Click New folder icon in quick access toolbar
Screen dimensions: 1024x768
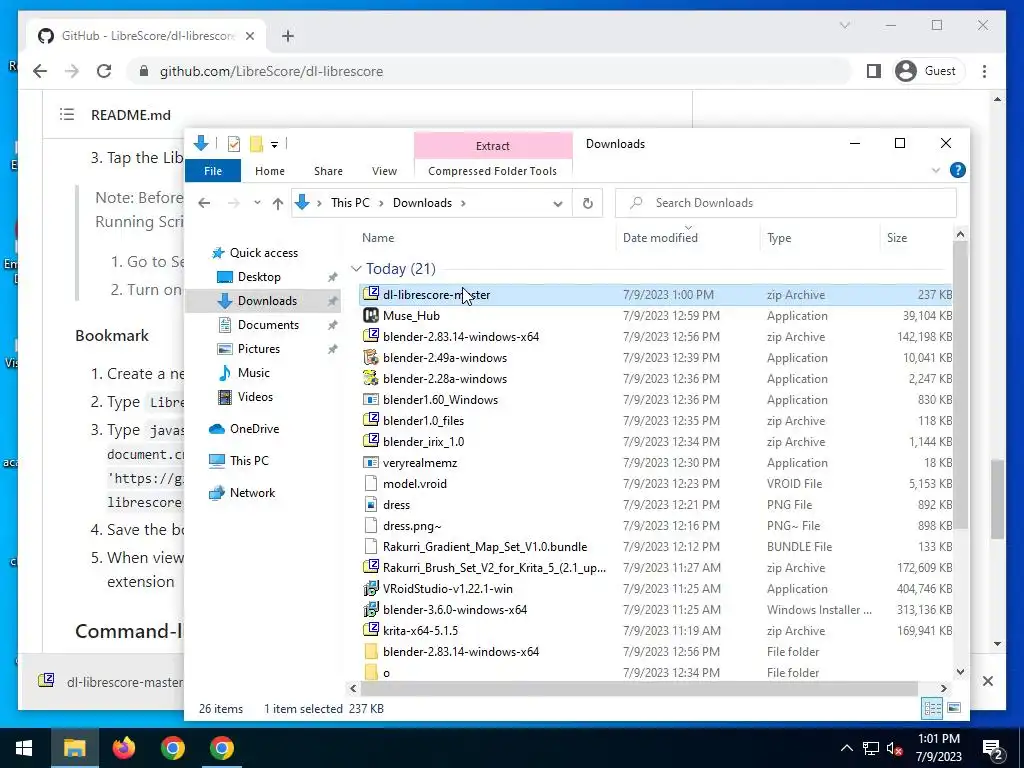(x=256, y=144)
